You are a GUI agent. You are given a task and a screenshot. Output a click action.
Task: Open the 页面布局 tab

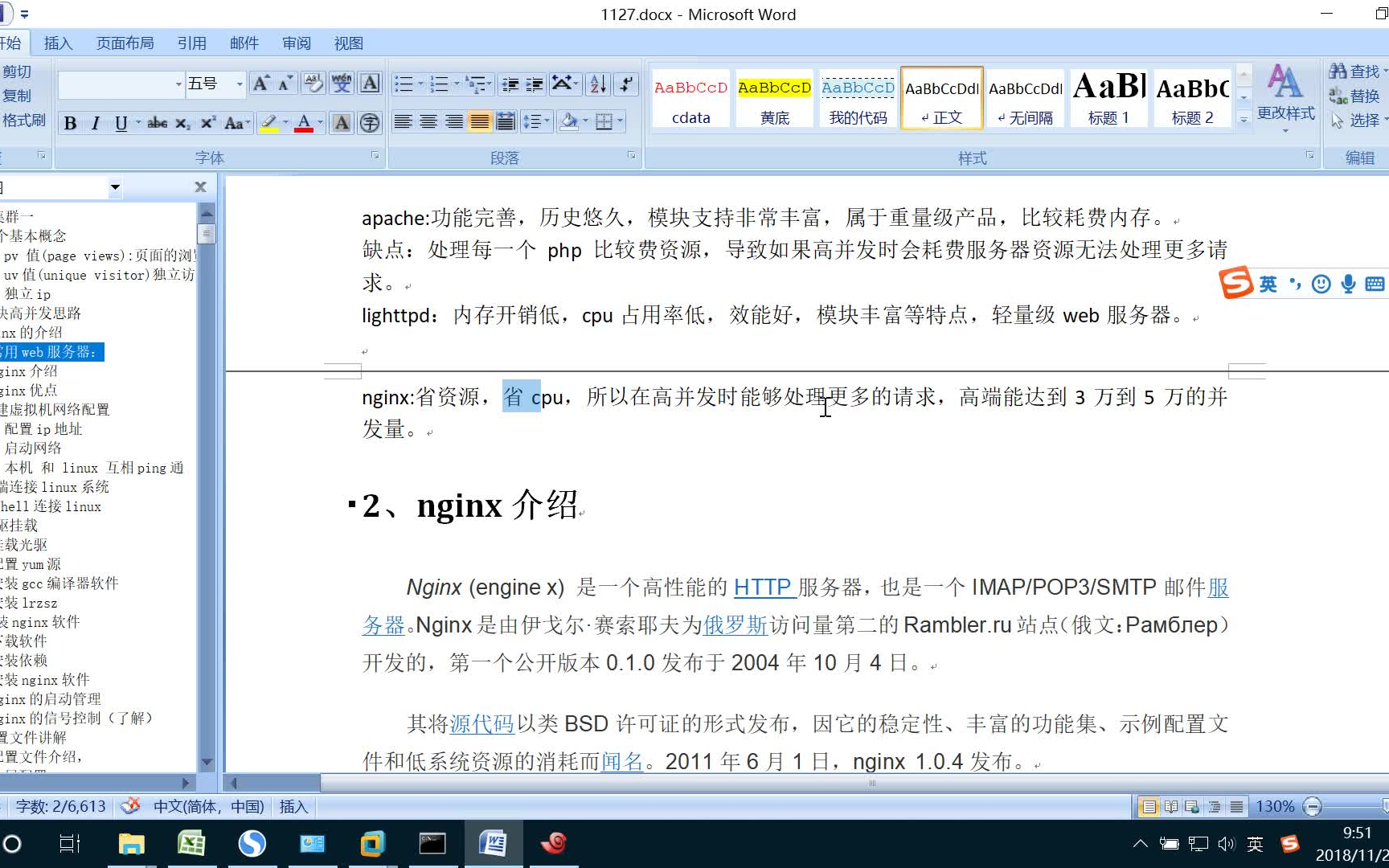click(125, 43)
